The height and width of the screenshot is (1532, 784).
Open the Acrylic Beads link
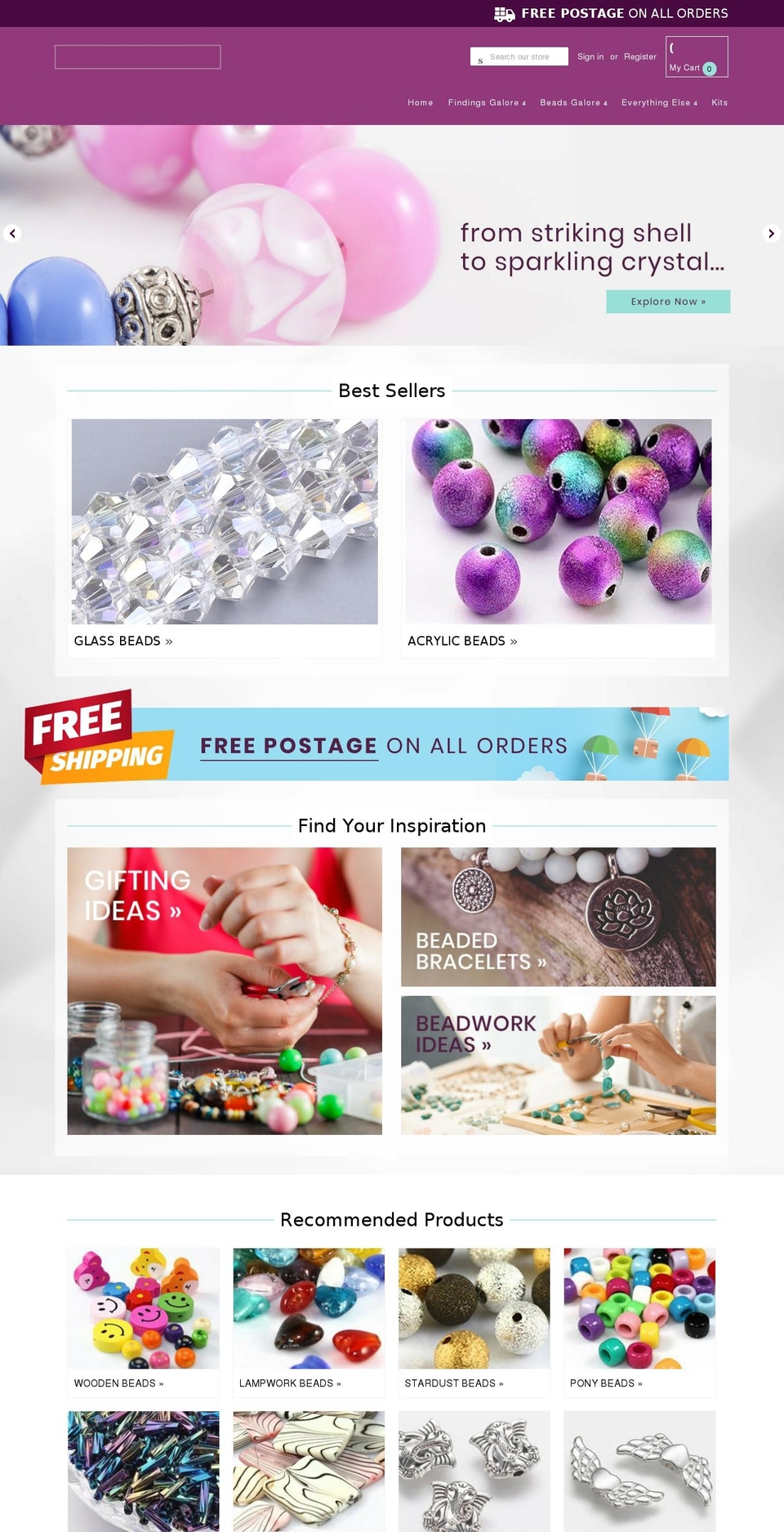[x=462, y=641]
